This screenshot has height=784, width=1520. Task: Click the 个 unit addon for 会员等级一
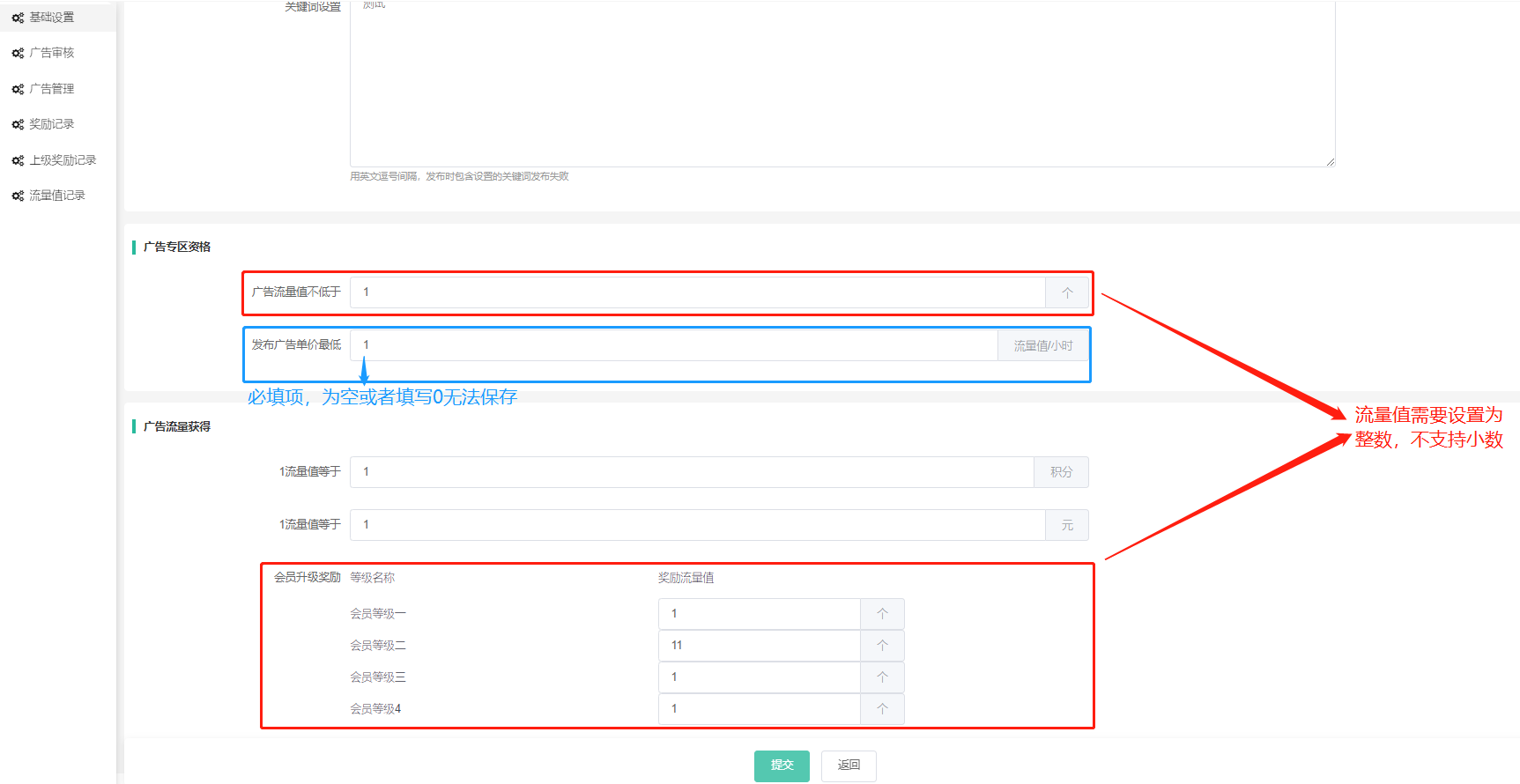[882, 614]
